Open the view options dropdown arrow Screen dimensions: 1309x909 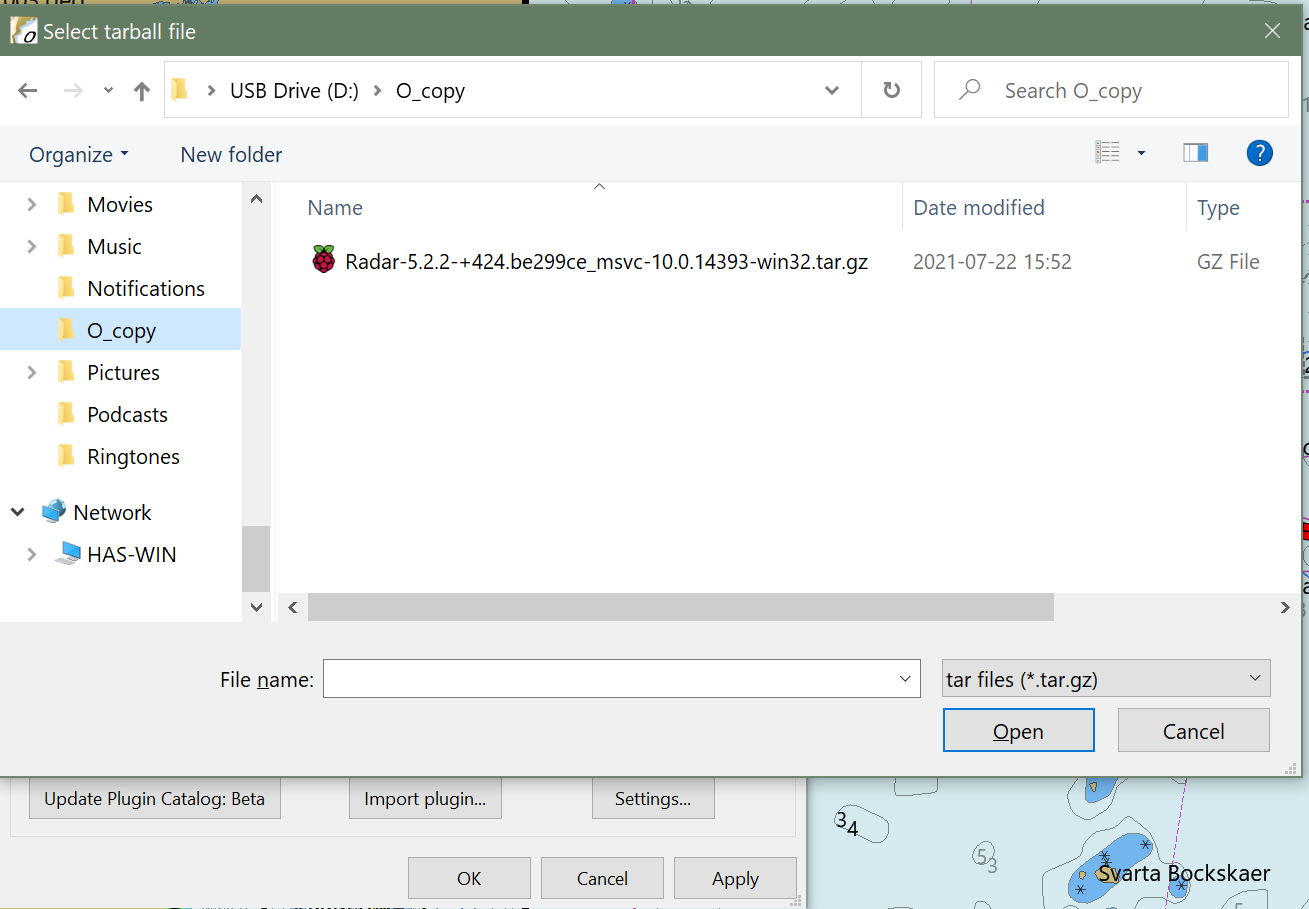(x=1140, y=153)
